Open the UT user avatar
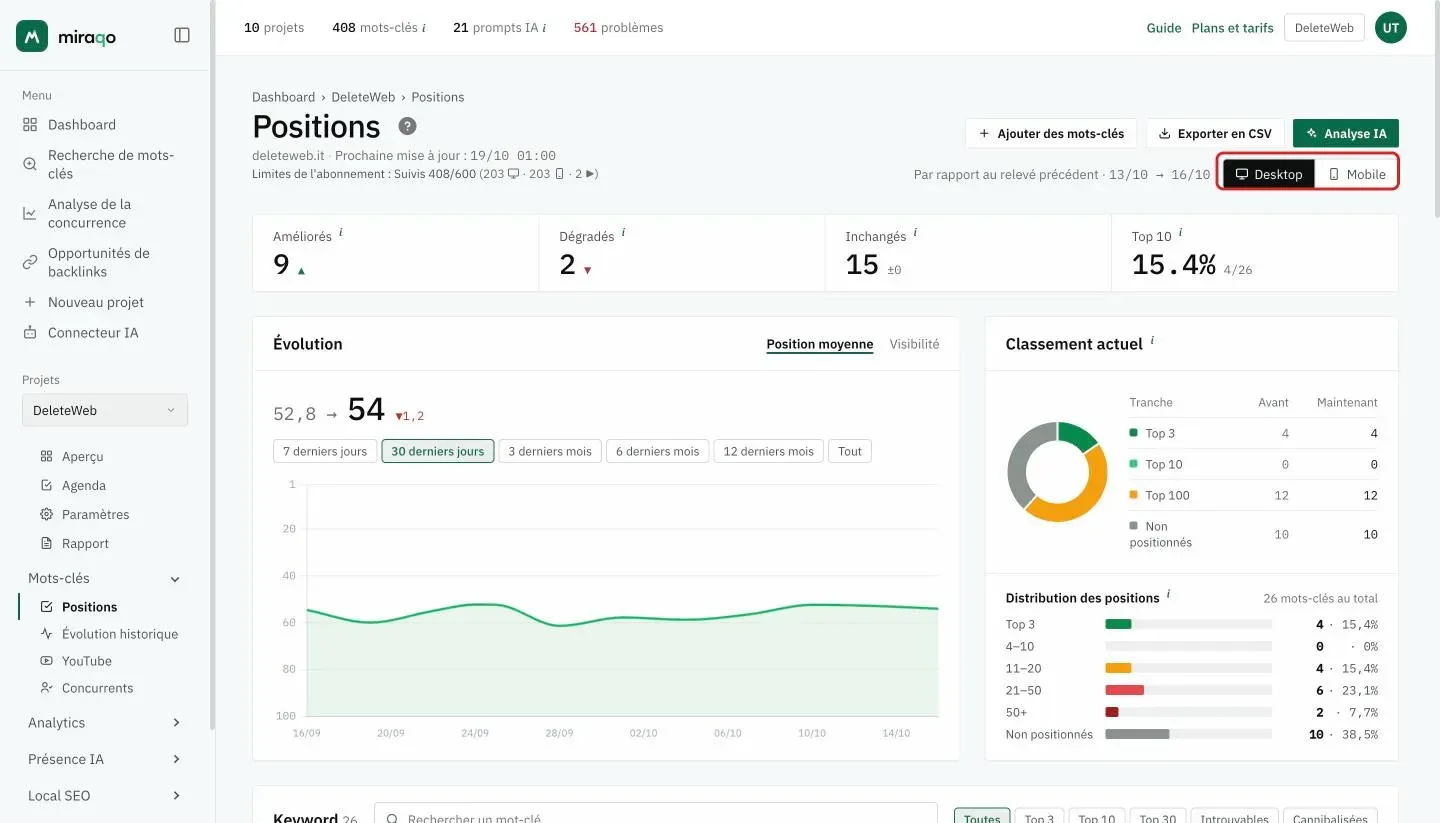The image size is (1440, 823). pyautogui.click(x=1391, y=28)
